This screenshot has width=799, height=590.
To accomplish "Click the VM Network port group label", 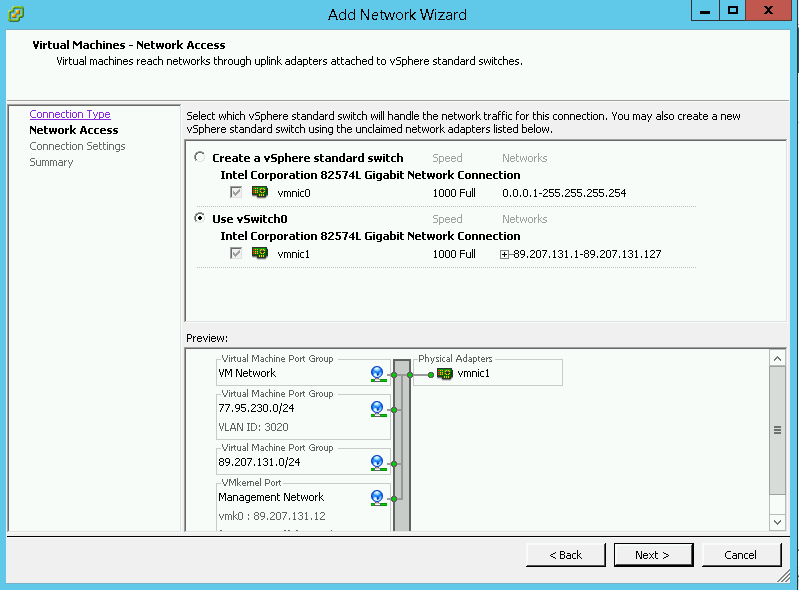I will pos(247,373).
